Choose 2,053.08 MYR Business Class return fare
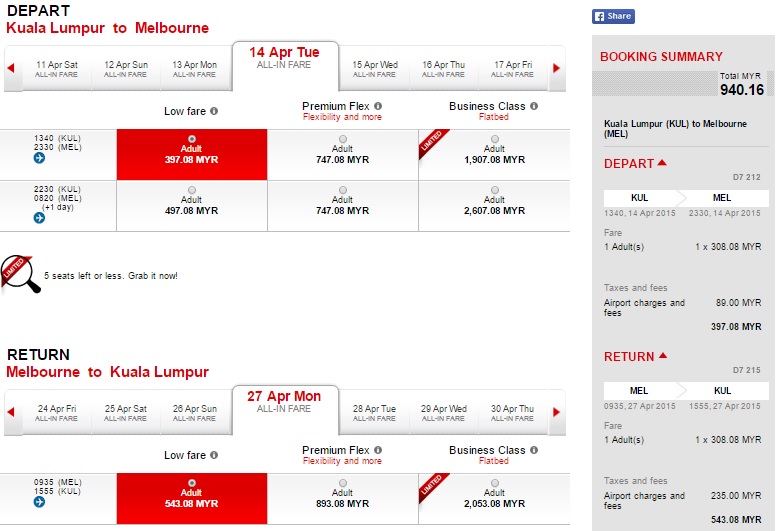776x531 pixels. point(494,483)
